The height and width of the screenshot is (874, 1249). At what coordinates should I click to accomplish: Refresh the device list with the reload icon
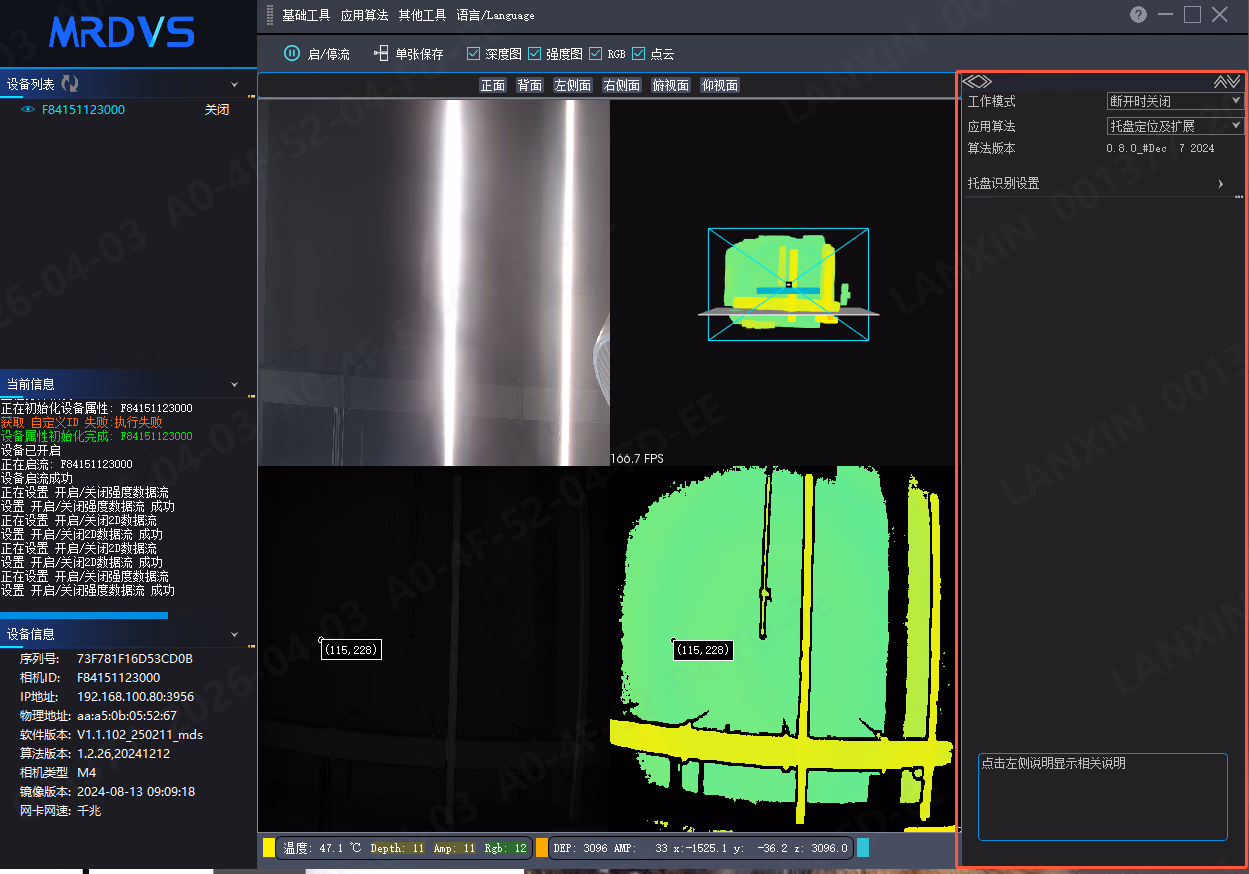[x=70, y=84]
